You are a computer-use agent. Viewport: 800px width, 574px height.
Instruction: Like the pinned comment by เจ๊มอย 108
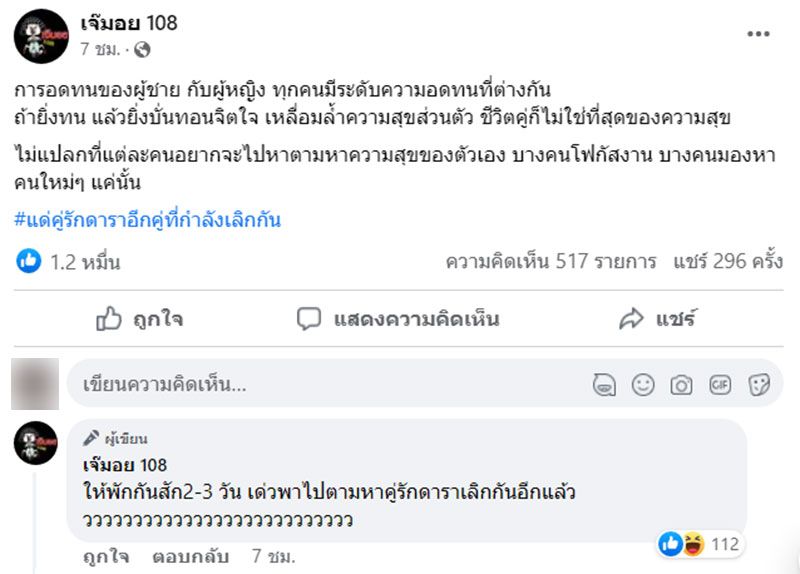pyautogui.click(x=100, y=556)
